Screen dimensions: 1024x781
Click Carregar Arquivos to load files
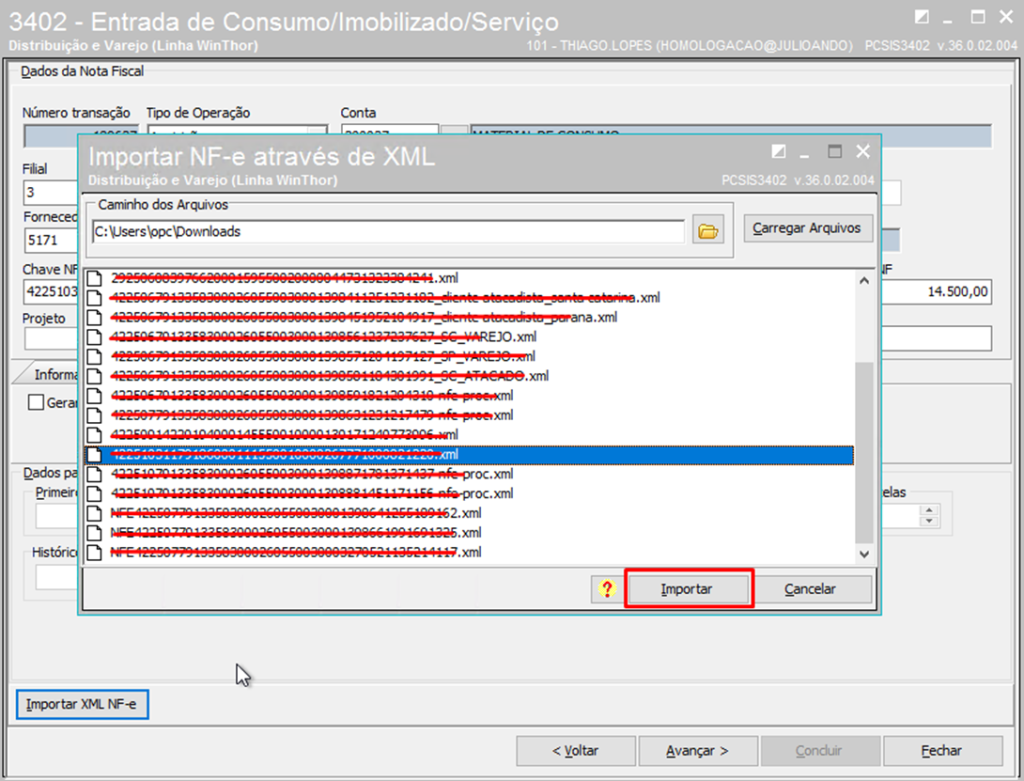(x=807, y=228)
